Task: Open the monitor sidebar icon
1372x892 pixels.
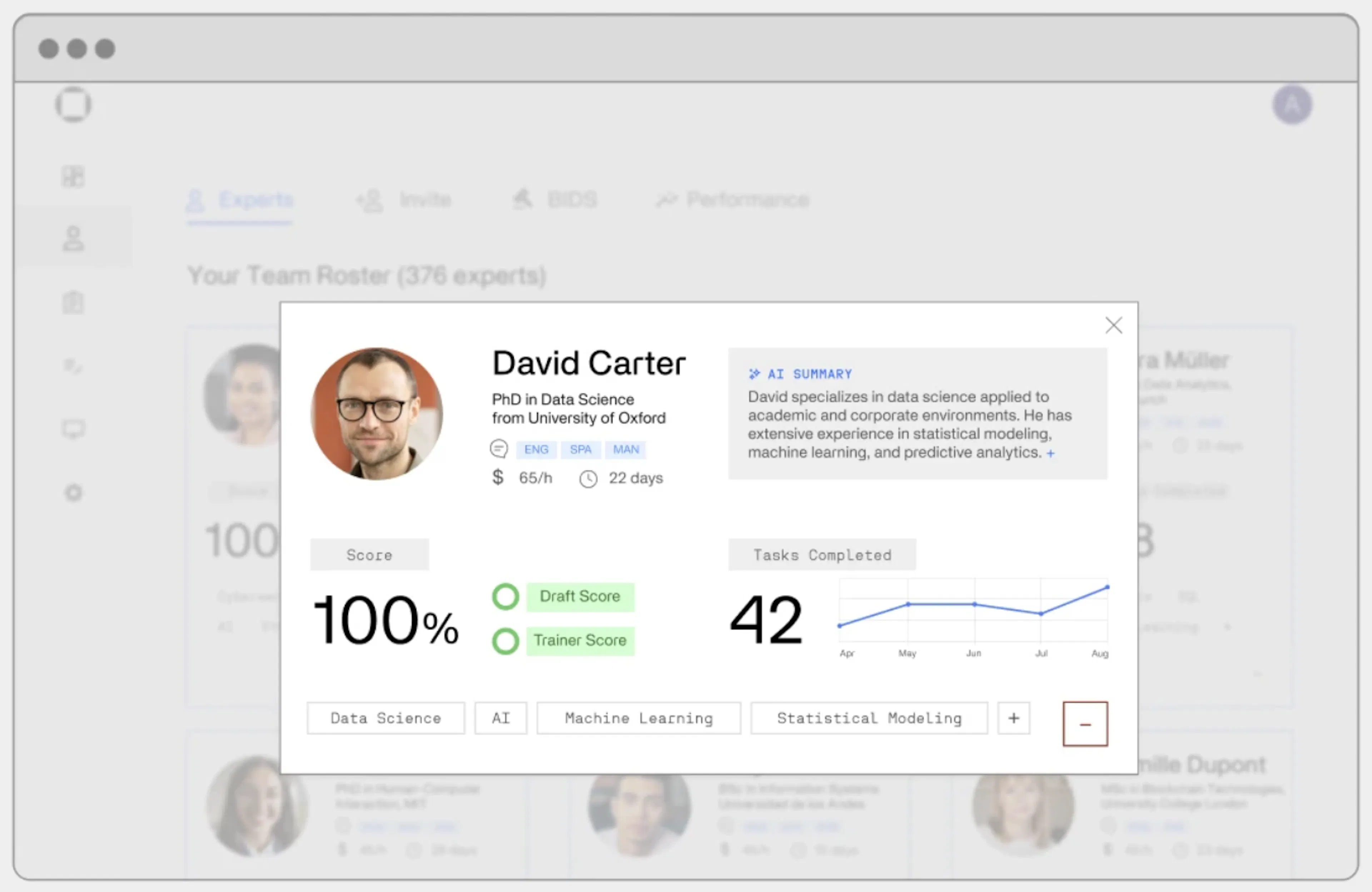Action: point(73,429)
